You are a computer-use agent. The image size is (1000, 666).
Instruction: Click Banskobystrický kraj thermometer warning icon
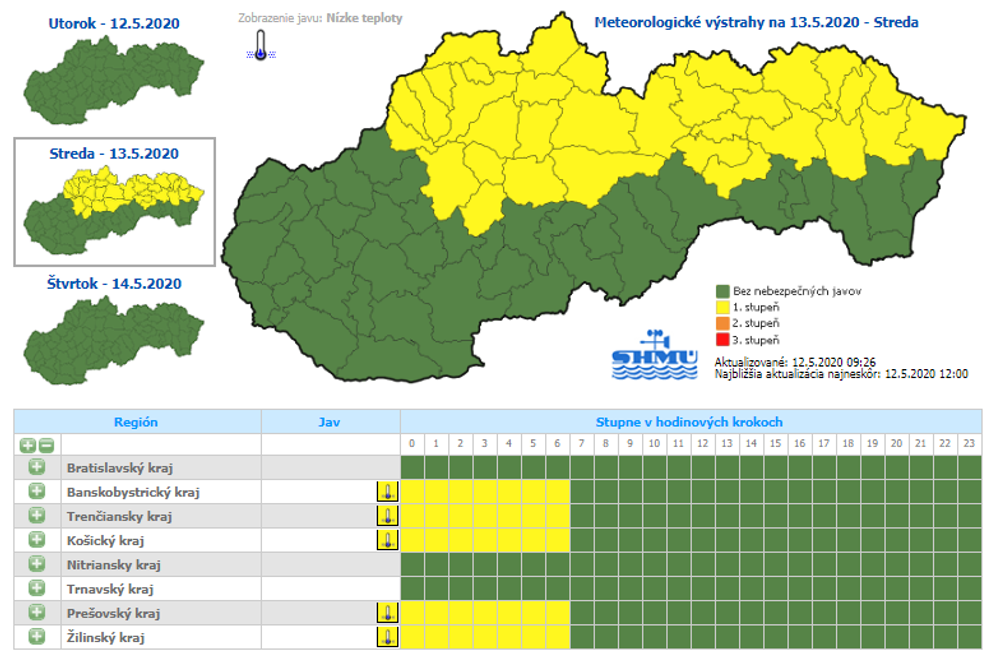click(387, 491)
